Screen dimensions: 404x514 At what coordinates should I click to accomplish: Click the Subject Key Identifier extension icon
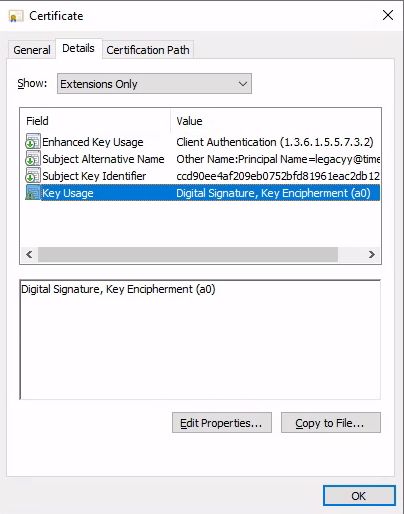tap(33, 176)
